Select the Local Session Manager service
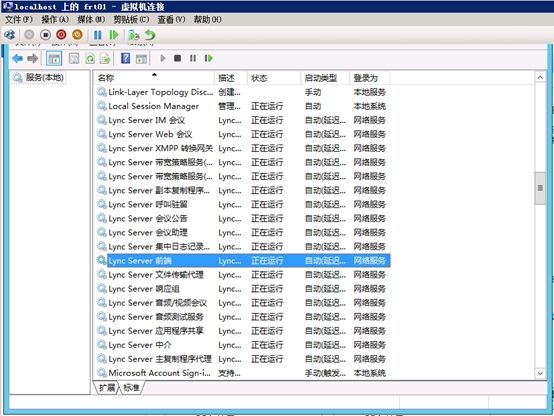Image resolution: width=554 pixels, height=416 pixels. pos(242,106)
